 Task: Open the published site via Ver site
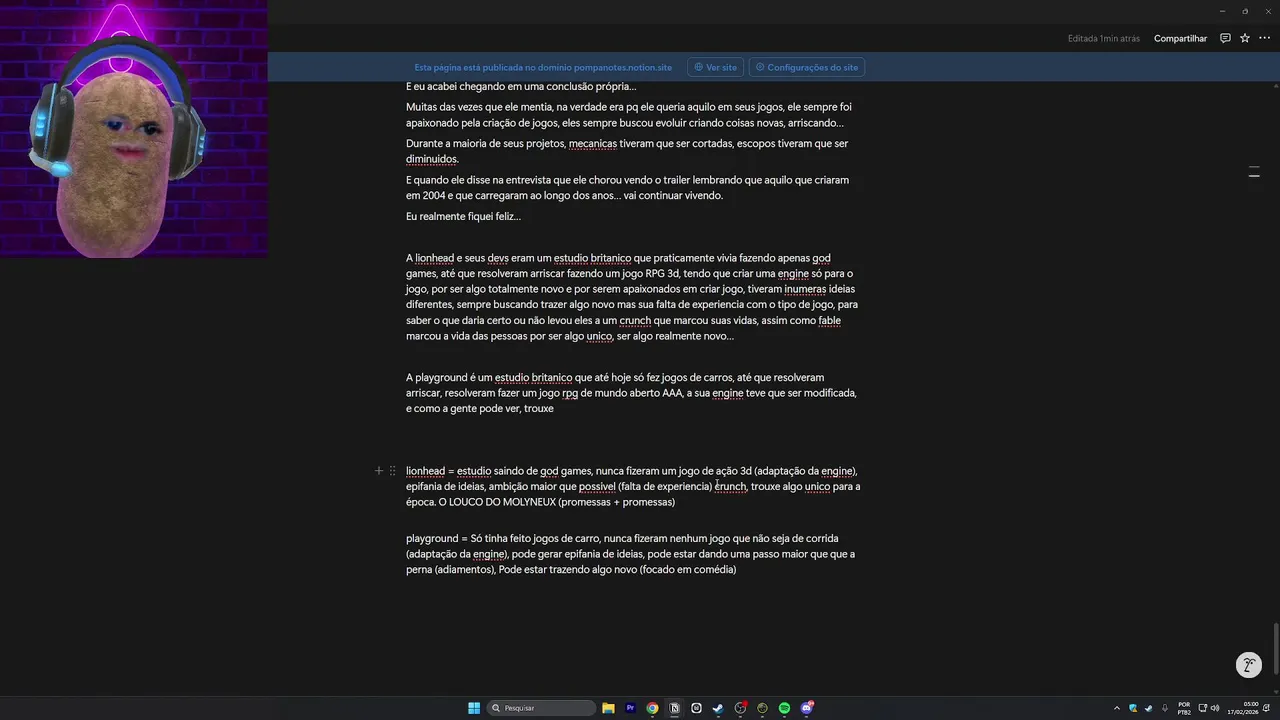pos(716,67)
